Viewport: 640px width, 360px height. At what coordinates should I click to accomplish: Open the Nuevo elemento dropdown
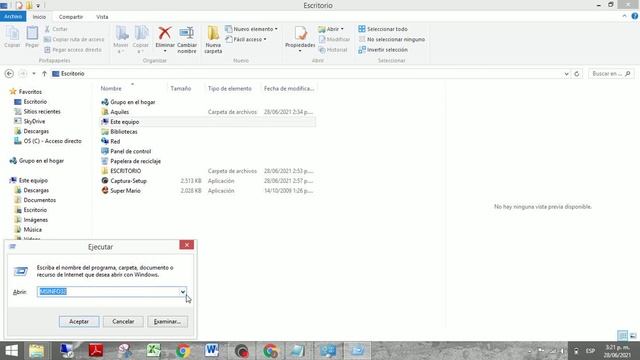[251, 29]
